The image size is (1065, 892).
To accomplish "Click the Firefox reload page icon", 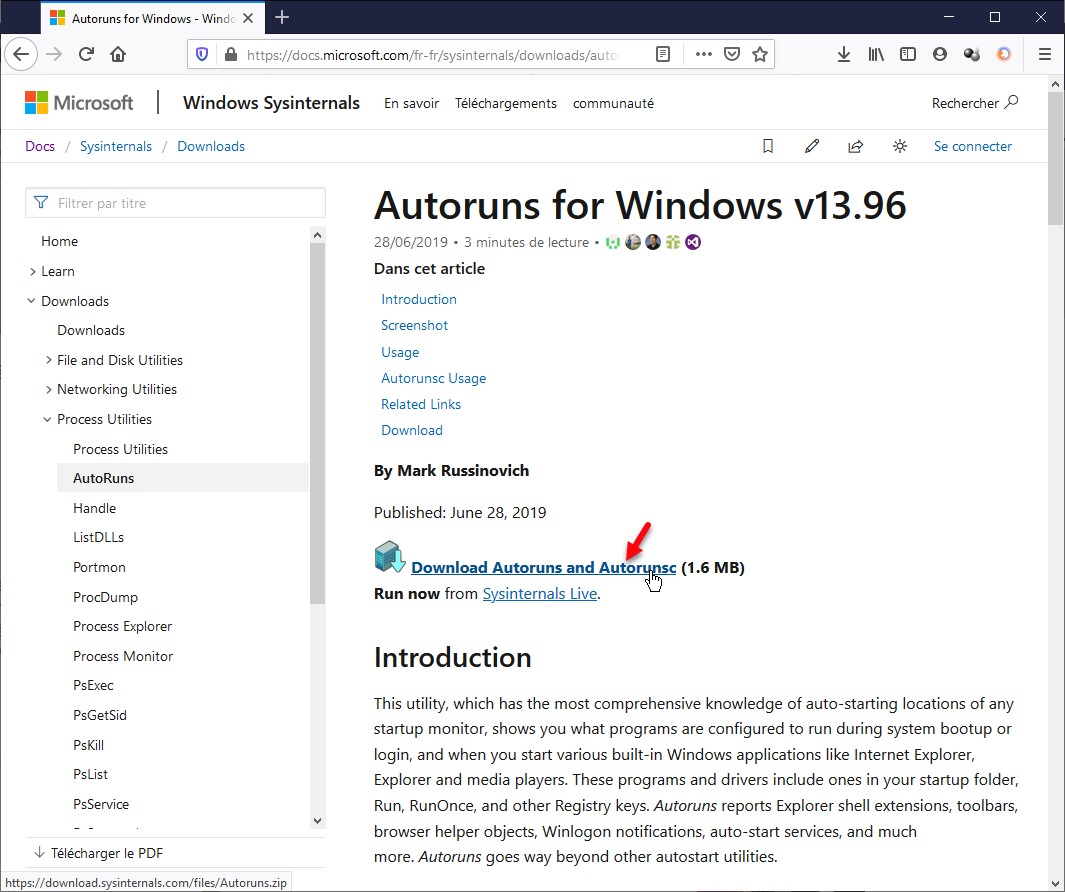I will click(86, 55).
